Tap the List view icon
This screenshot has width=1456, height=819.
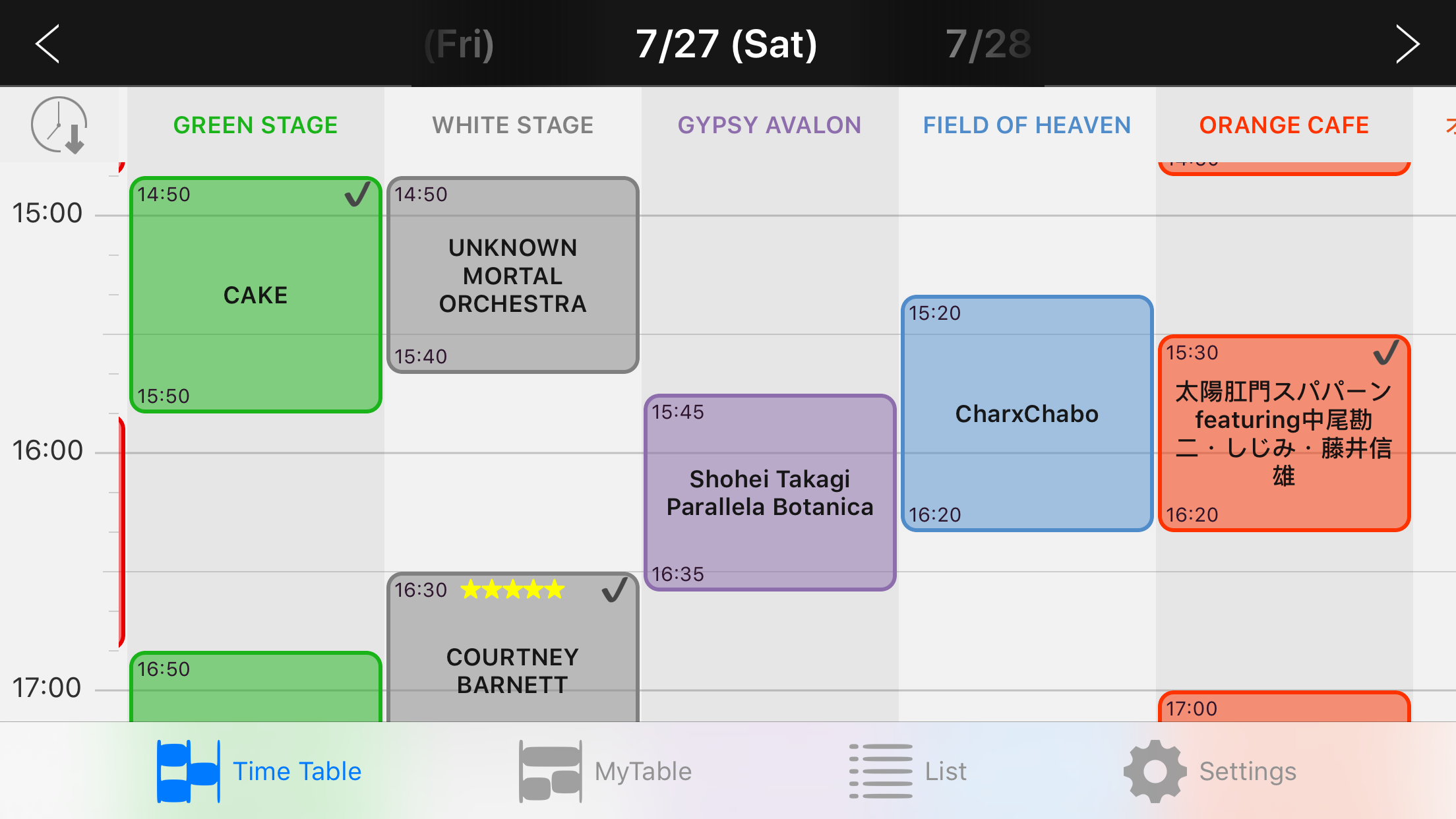point(881,771)
